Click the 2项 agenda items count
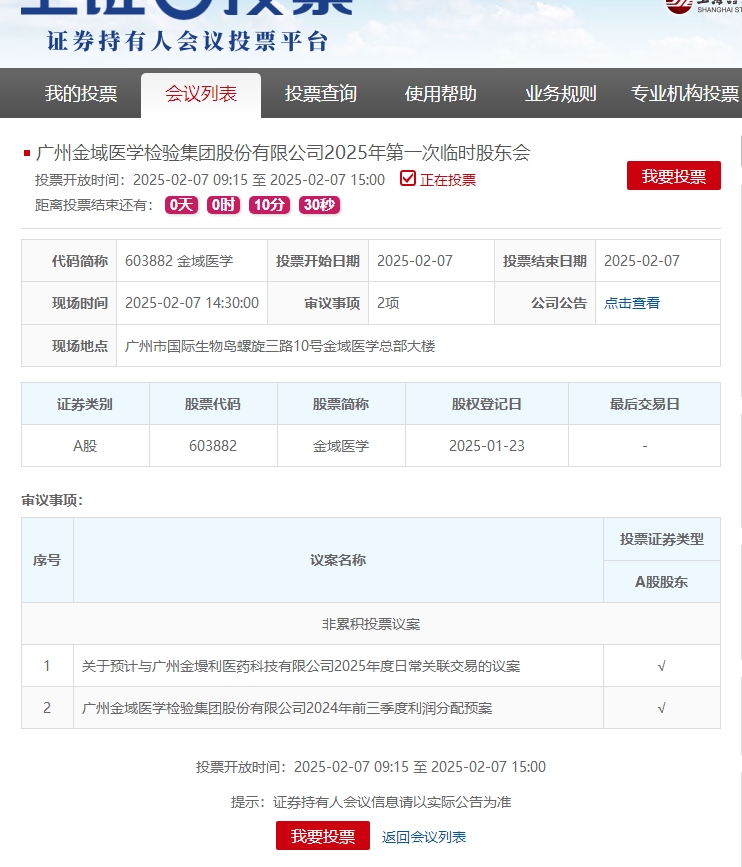The width and height of the screenshot is (742, 867). pyautogui.click(x=388, y=303)
